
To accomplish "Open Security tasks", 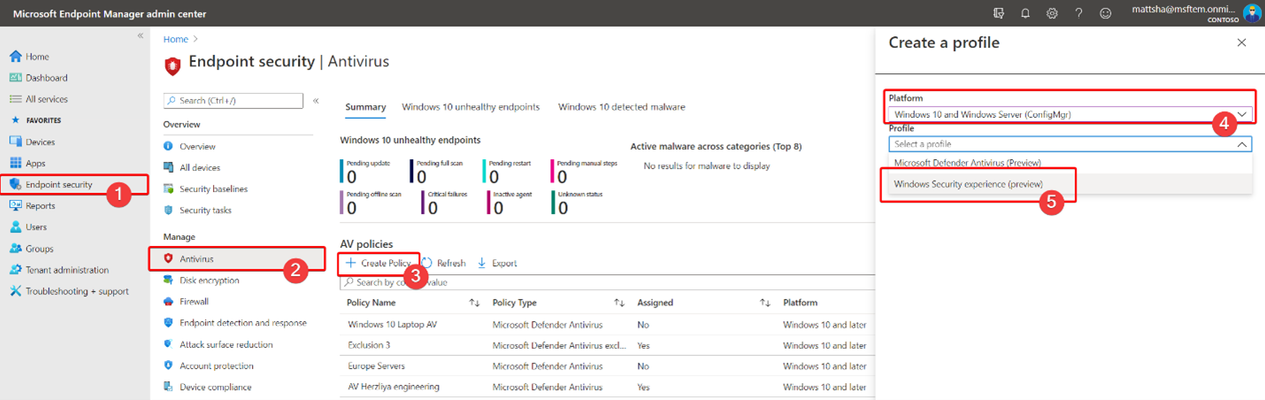I will [205, 210].
